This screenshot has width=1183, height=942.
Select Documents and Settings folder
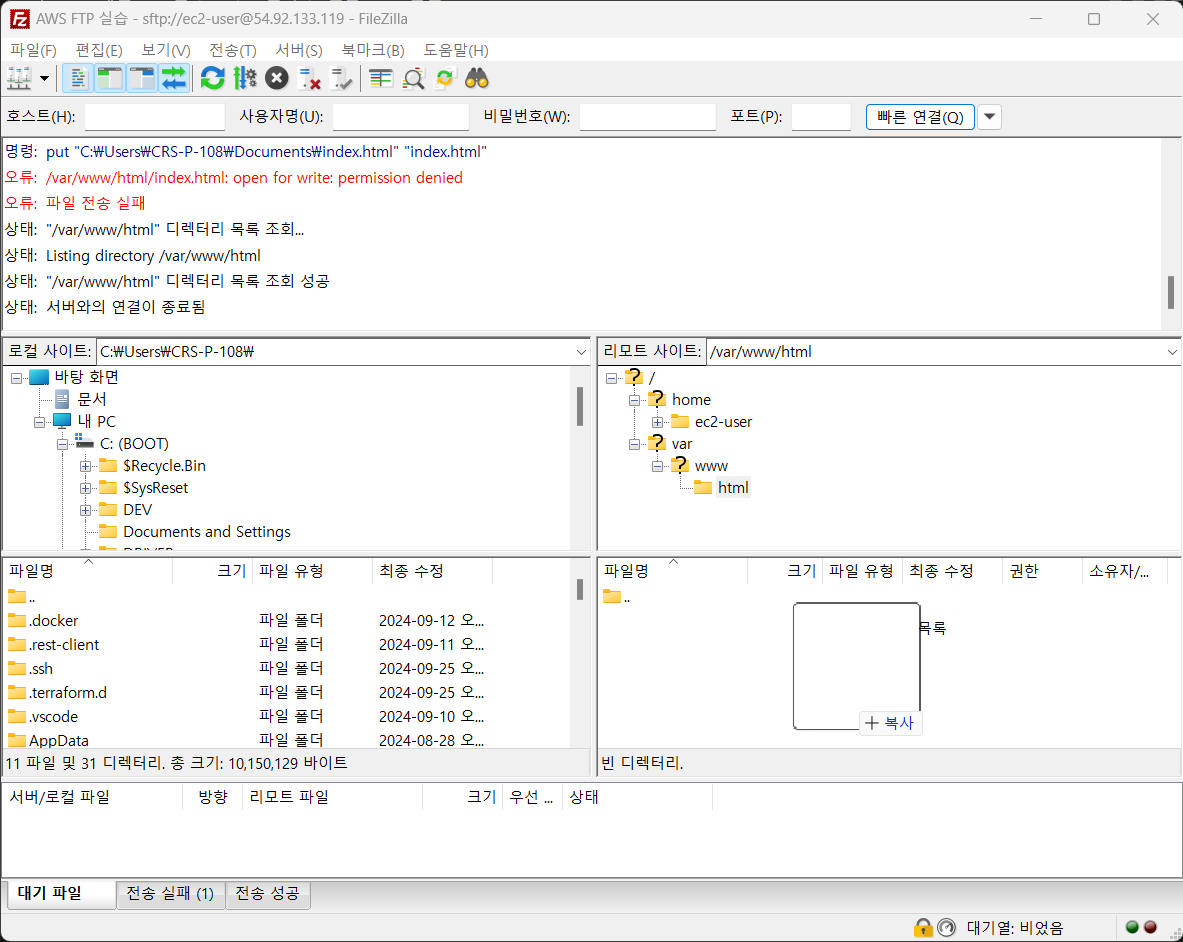[x=207, y=532]
